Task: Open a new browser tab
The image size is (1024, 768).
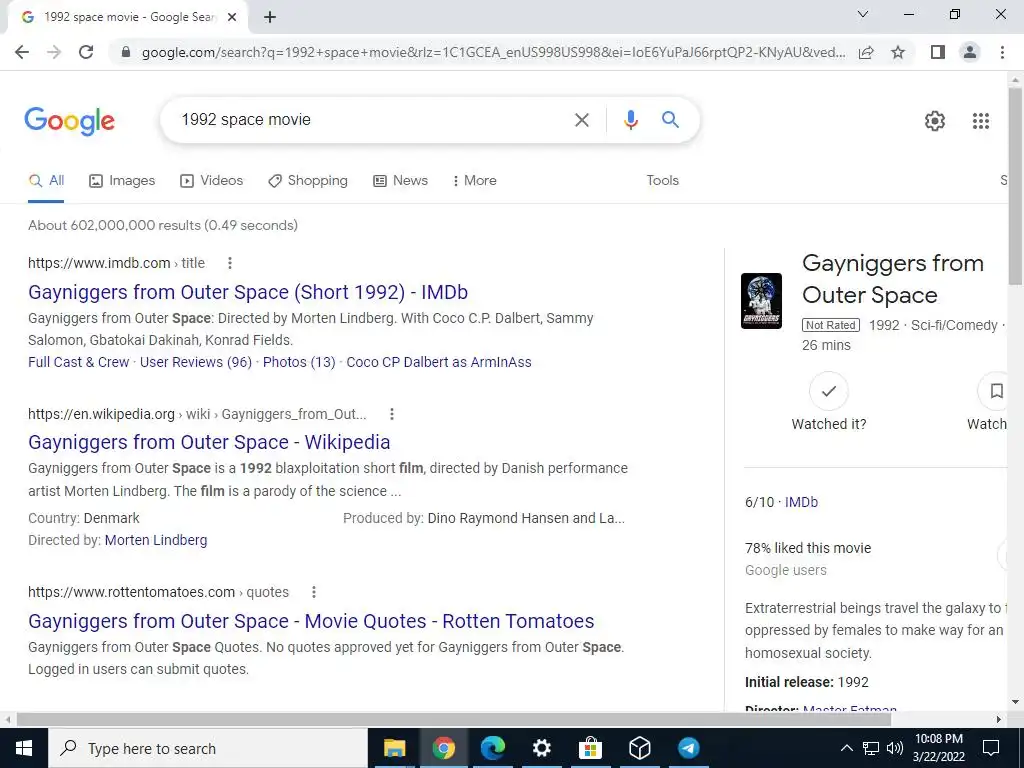Action: (x=270, y=18)
